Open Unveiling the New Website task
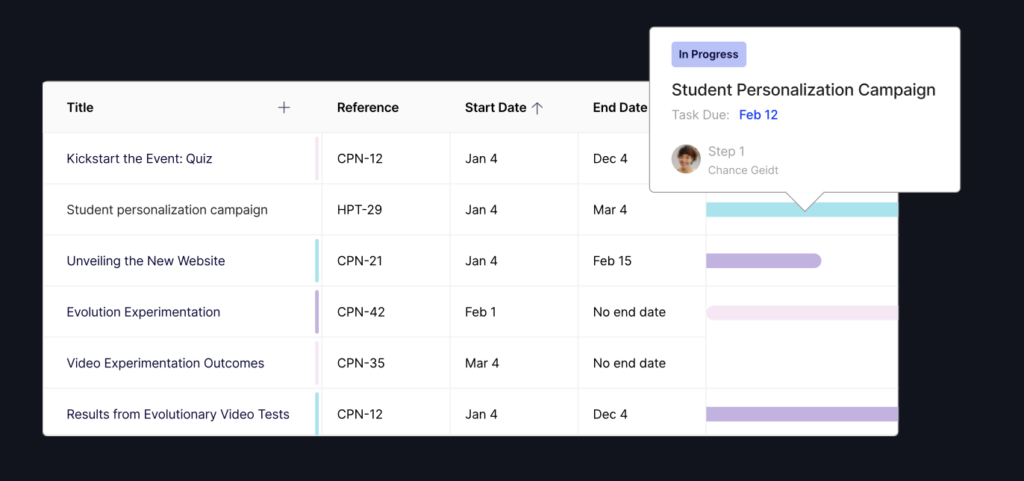 (146, 261)
